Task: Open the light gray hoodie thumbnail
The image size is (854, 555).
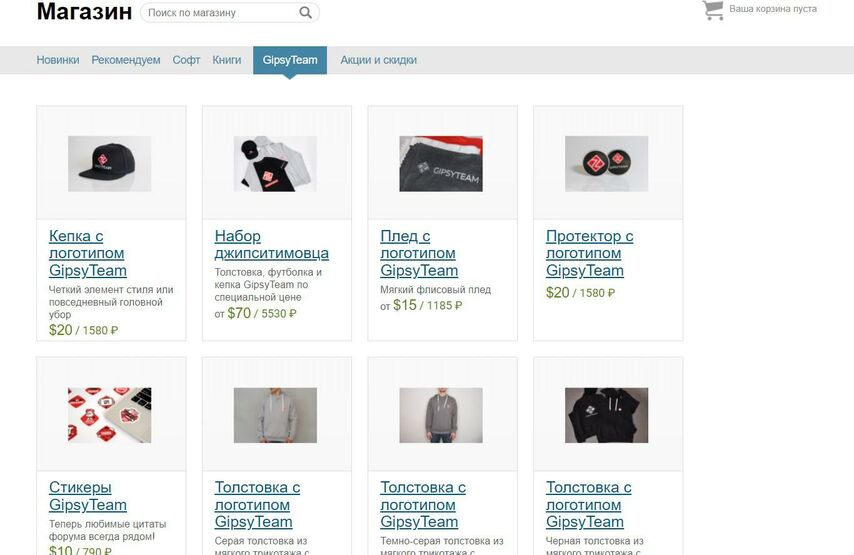Action: (x=275, y=415)
